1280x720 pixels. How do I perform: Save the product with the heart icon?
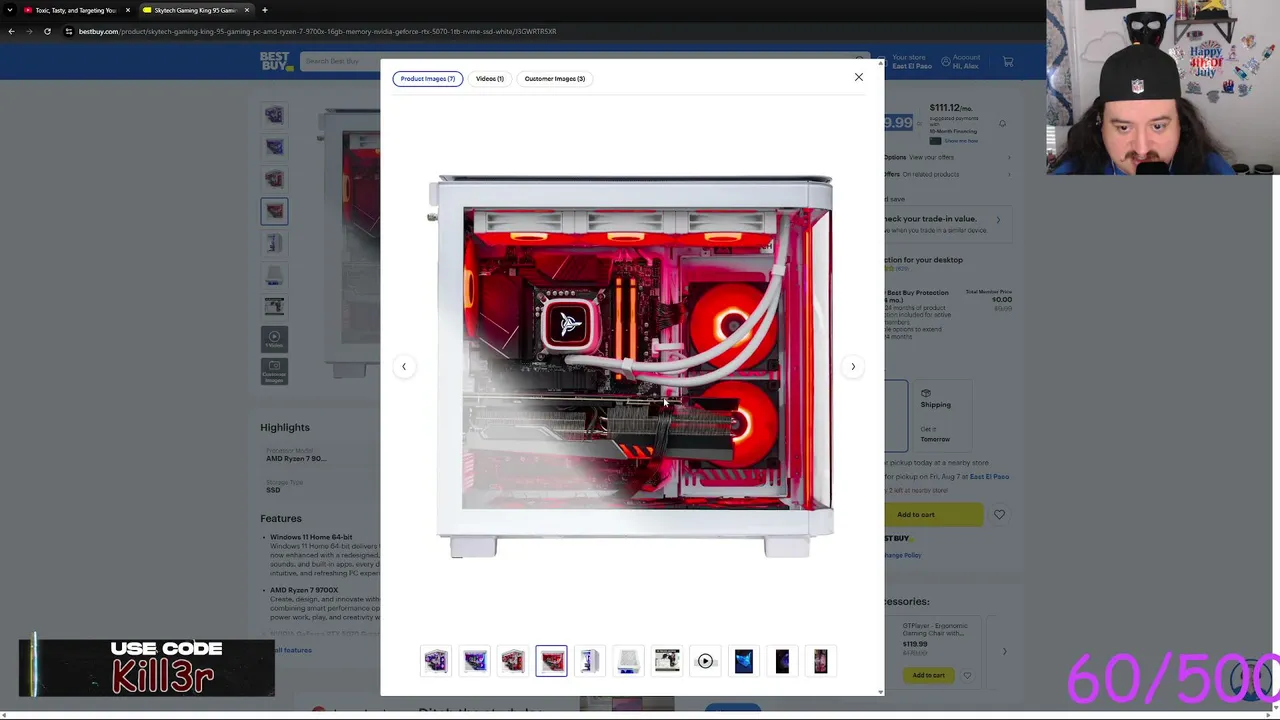[x=999, y=514]
